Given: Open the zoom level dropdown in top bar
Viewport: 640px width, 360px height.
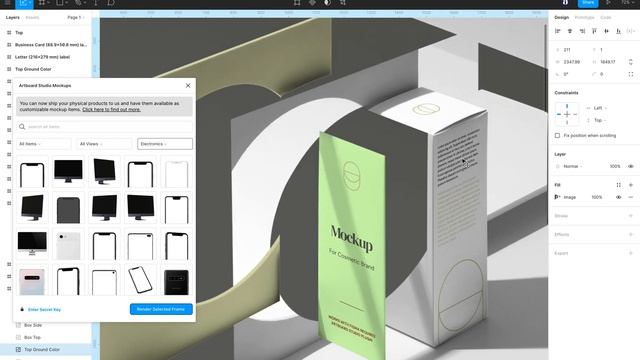Looking at the screenshot, I should click(x=627, y=2).
